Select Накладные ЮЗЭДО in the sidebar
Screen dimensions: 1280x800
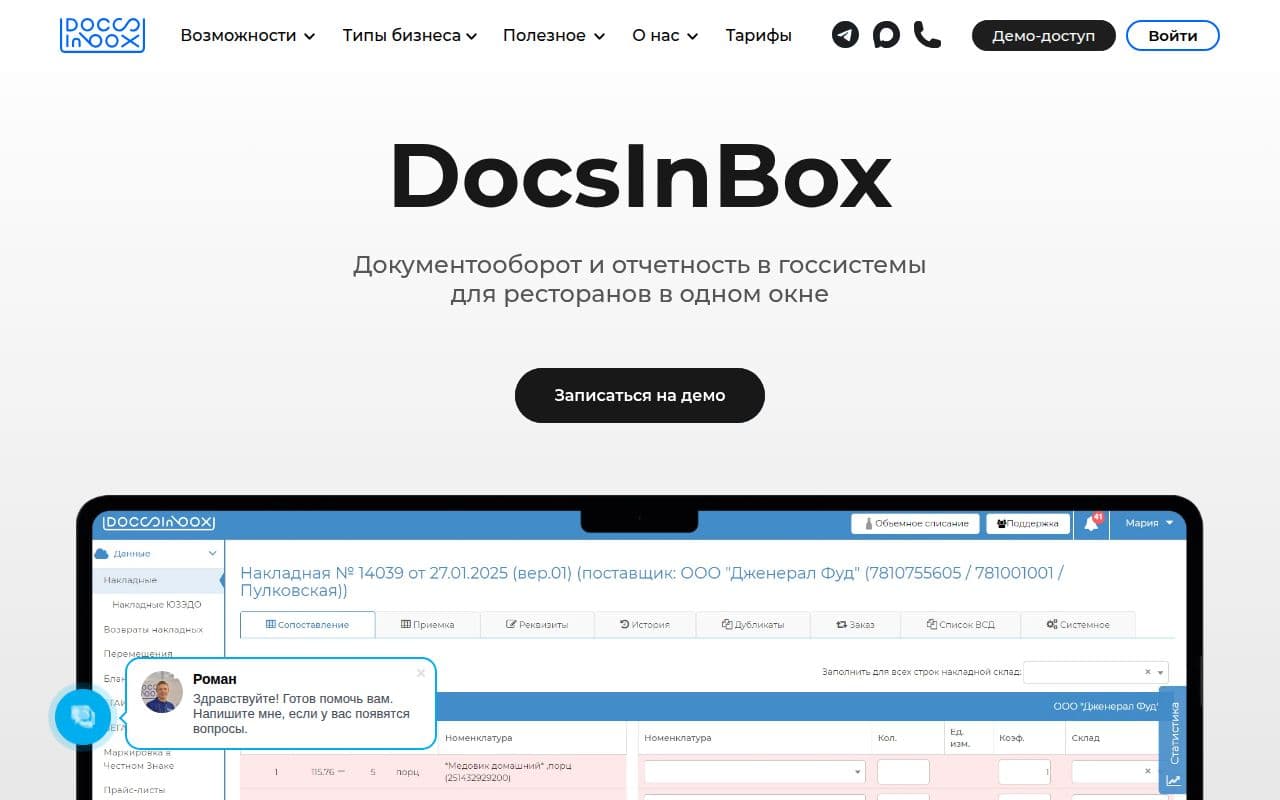tap(157, 605)
